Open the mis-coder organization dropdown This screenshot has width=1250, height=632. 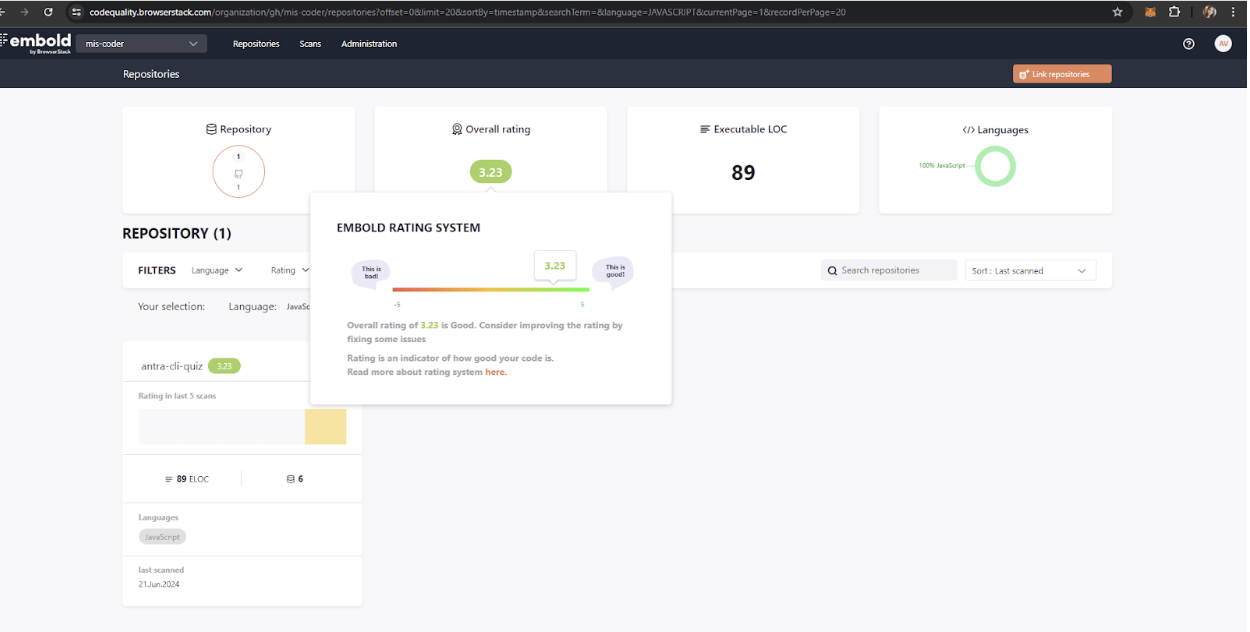click(x=141, y=44)
